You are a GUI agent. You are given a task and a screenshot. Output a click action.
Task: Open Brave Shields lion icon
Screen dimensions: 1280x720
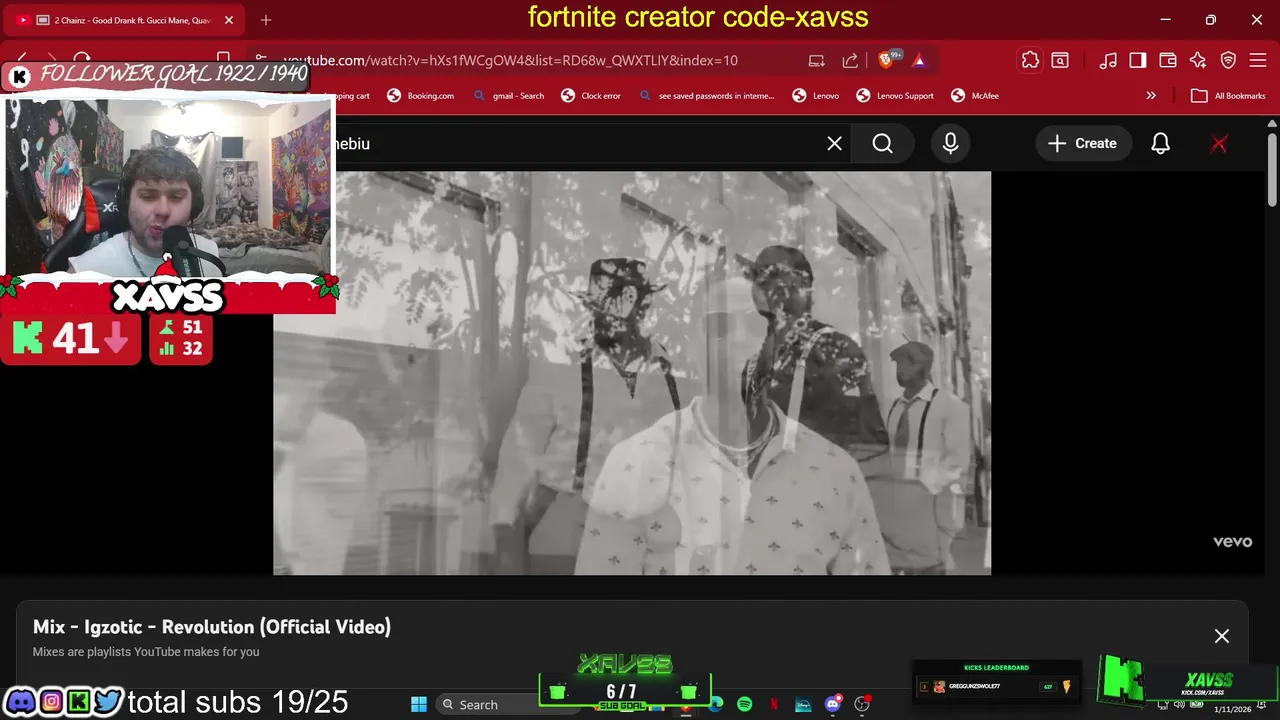[886, 60]
